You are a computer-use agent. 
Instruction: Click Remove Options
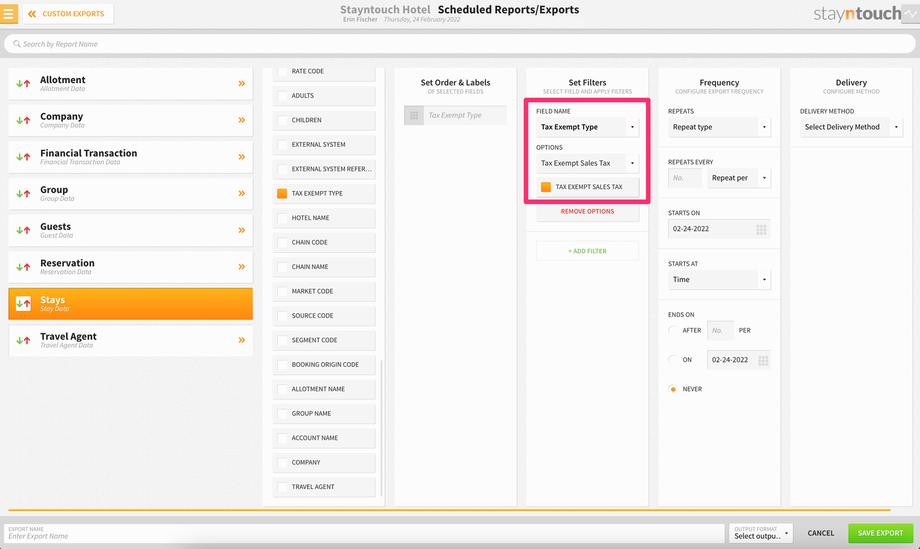(x=587, y=212)
